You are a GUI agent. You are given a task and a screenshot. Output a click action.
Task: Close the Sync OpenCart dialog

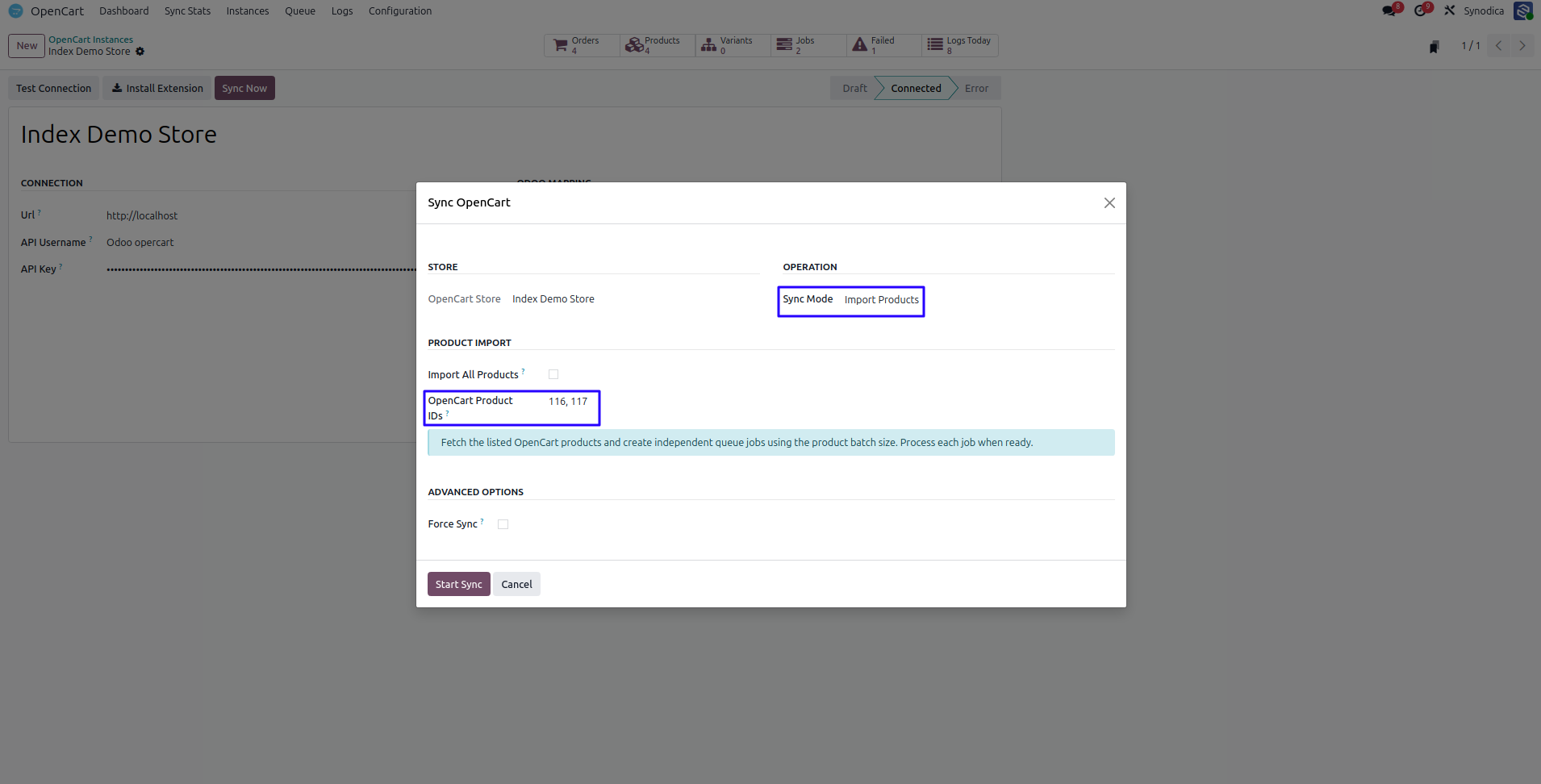[1109, 203]
